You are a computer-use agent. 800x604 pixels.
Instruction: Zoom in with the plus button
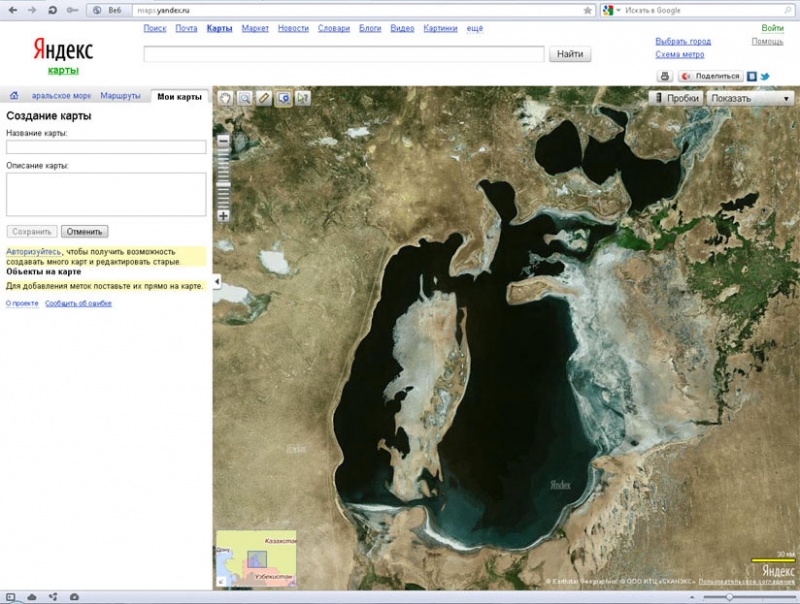click(x=223, y=216)
